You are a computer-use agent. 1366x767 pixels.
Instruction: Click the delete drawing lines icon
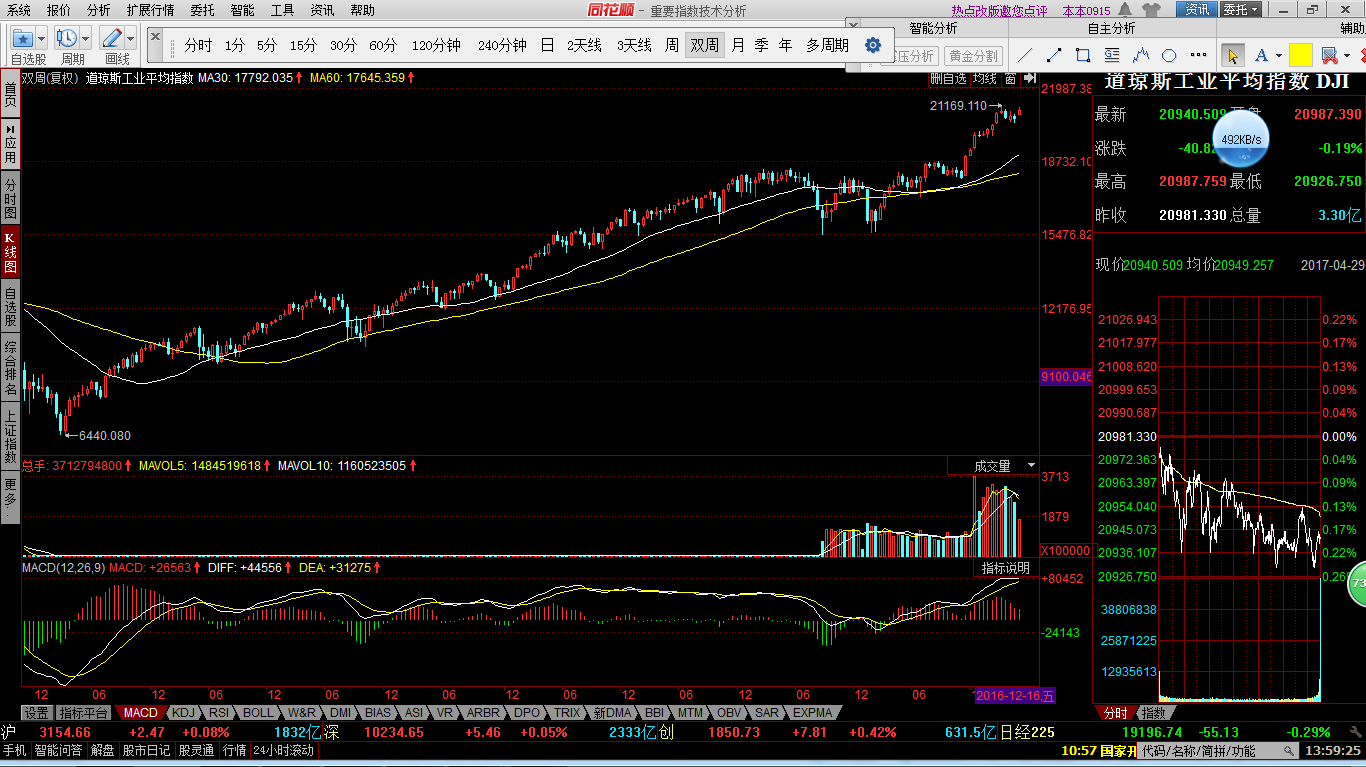click(x=1328, y=55)
